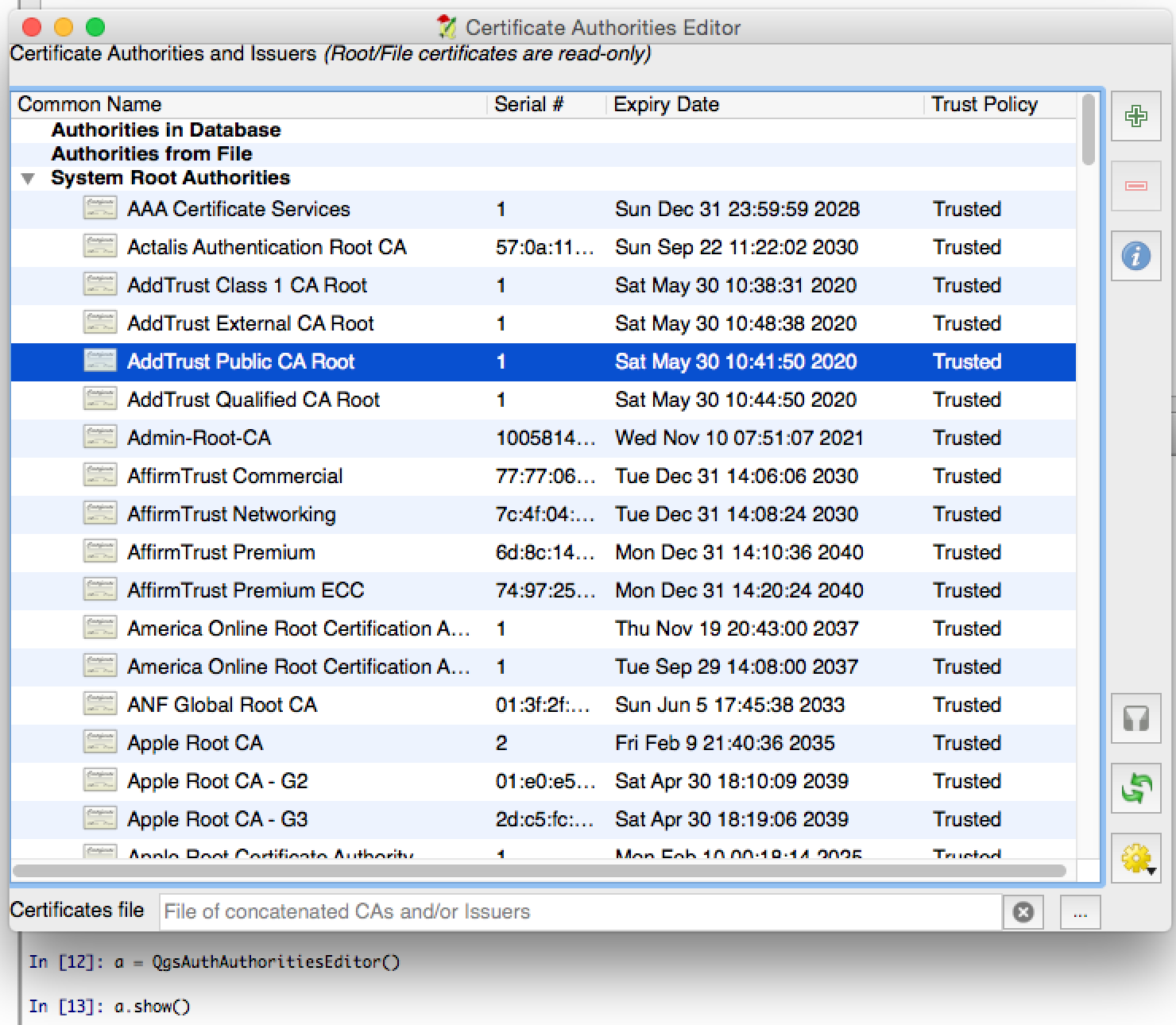Screen dimensions: 1176x1025
Task: Clear the Certificates file field
Action: coord(1023,912)
